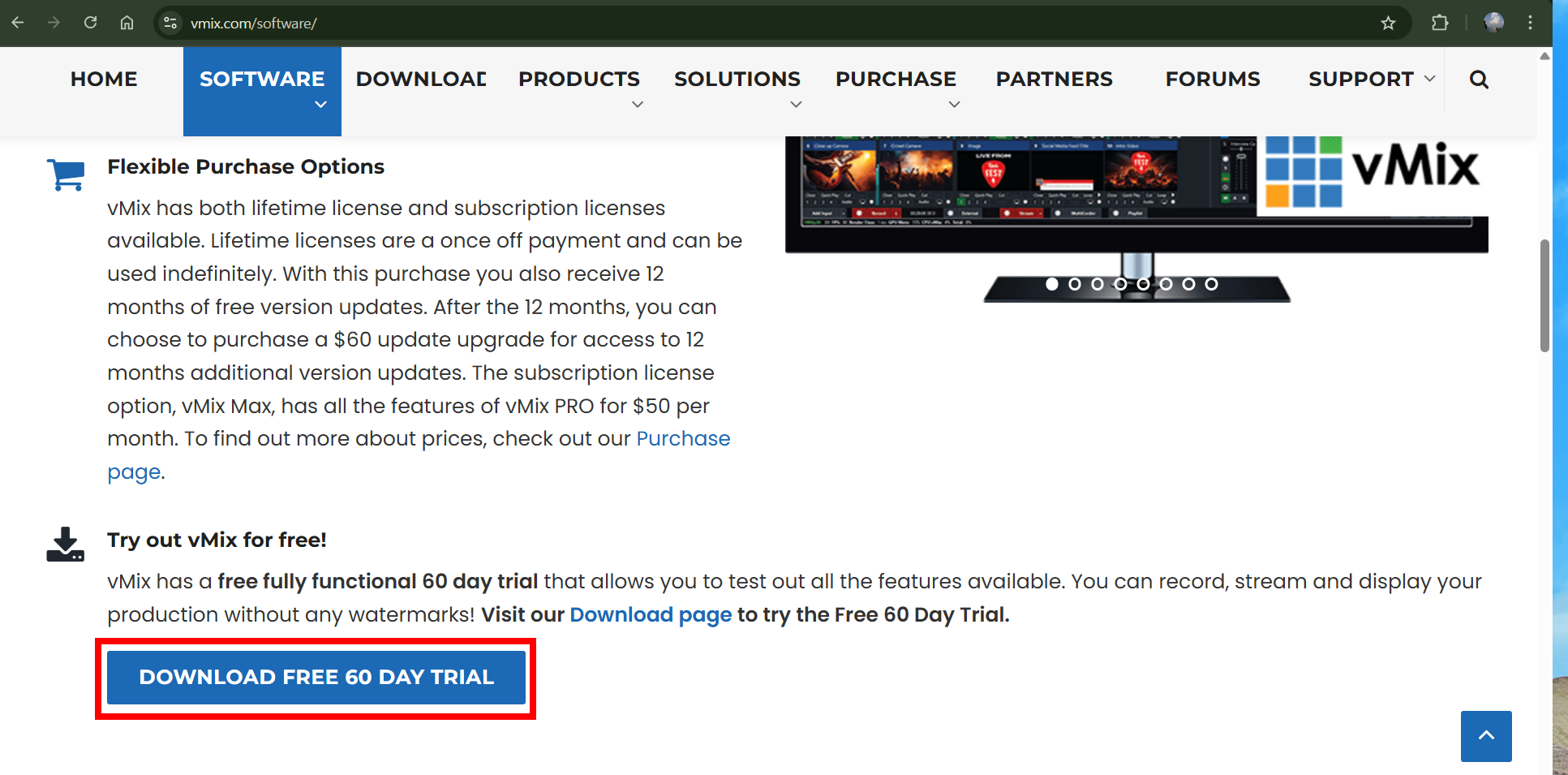The width and height of the screenshot is (1568, 775).
Task: Click the scroll-to-top arrow button
Action: tap(1486, 736)
